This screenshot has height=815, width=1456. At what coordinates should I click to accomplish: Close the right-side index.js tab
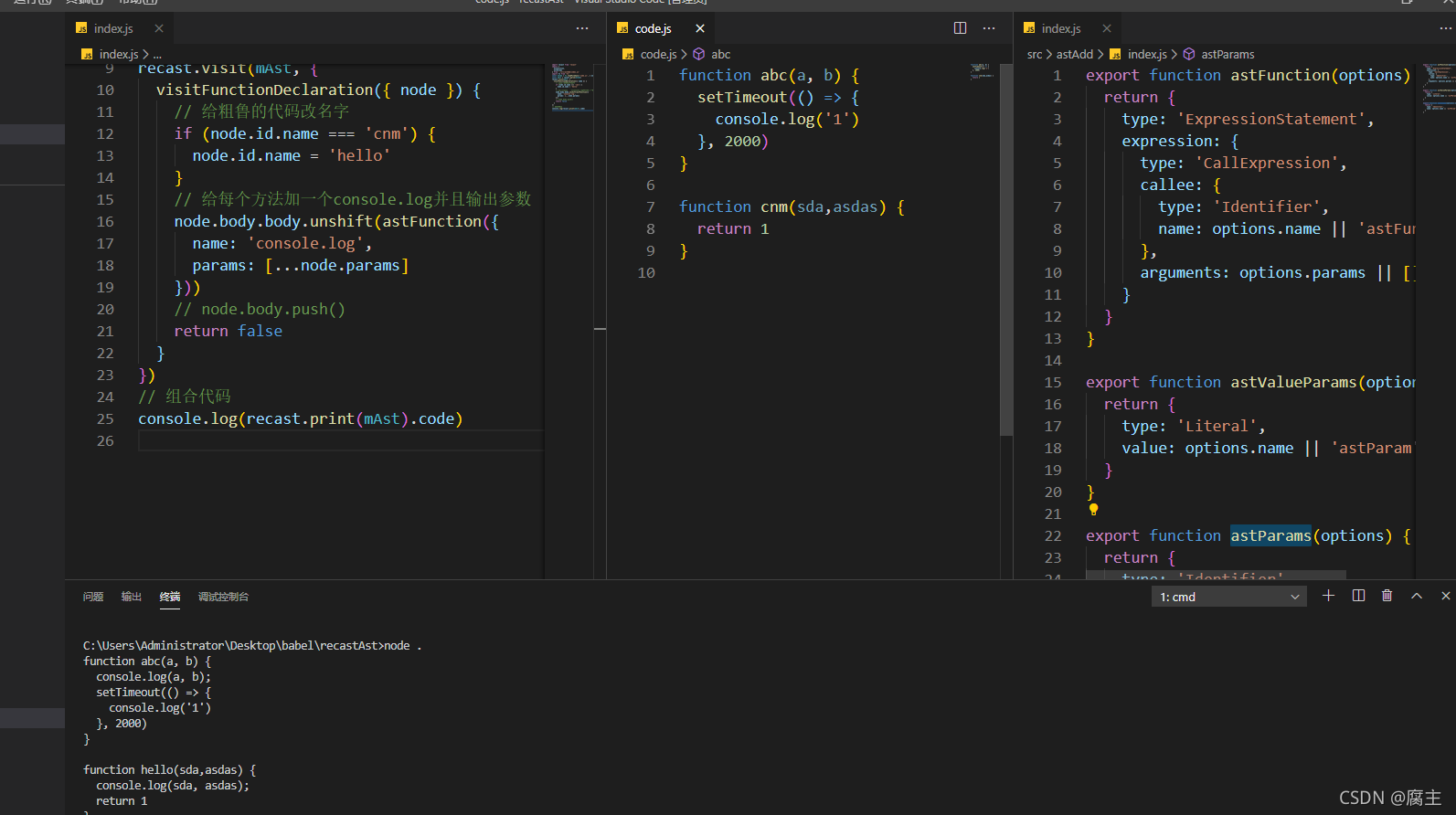tap(1107, 28)
